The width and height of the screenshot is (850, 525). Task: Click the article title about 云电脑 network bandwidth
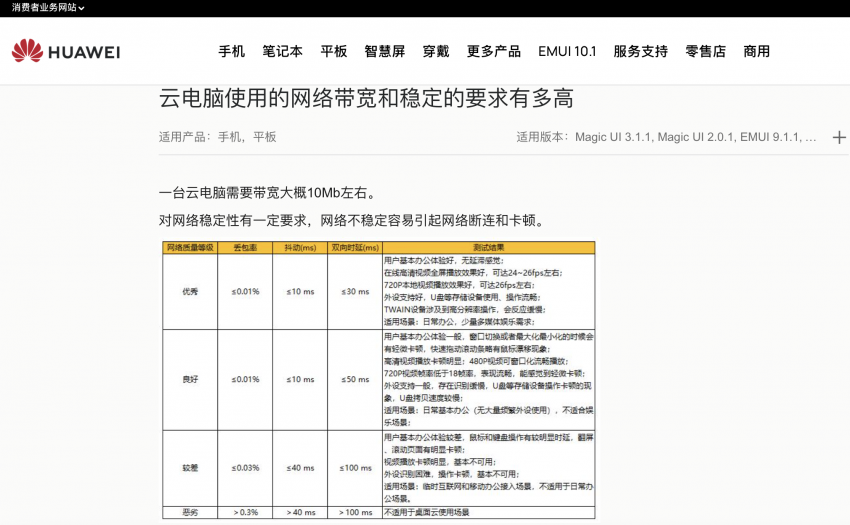pos(366,98)
